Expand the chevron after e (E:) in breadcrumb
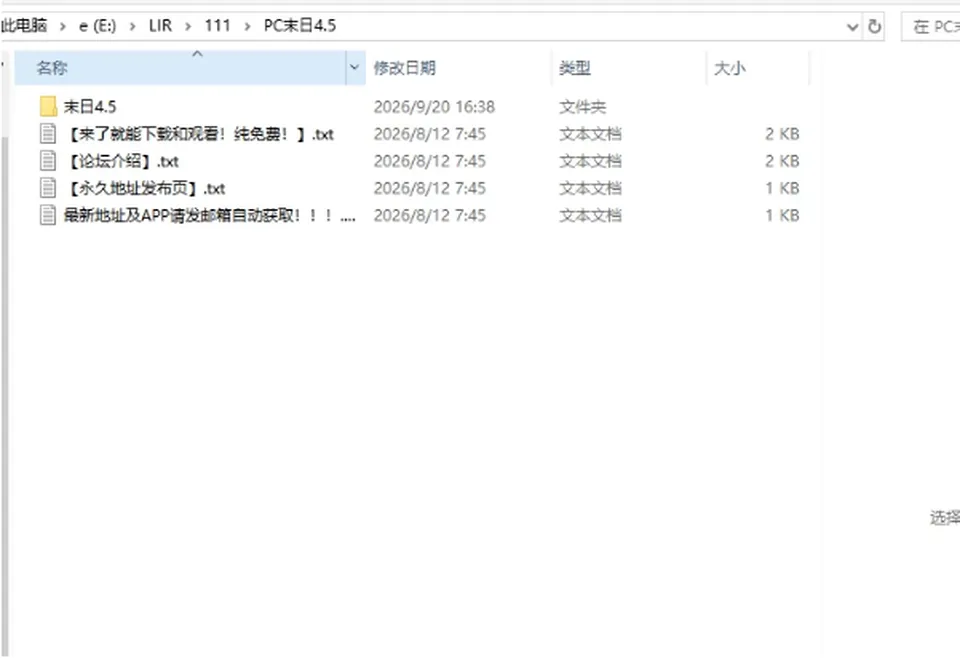The width and height of the screenshot is (960, 658). (132, 26)
